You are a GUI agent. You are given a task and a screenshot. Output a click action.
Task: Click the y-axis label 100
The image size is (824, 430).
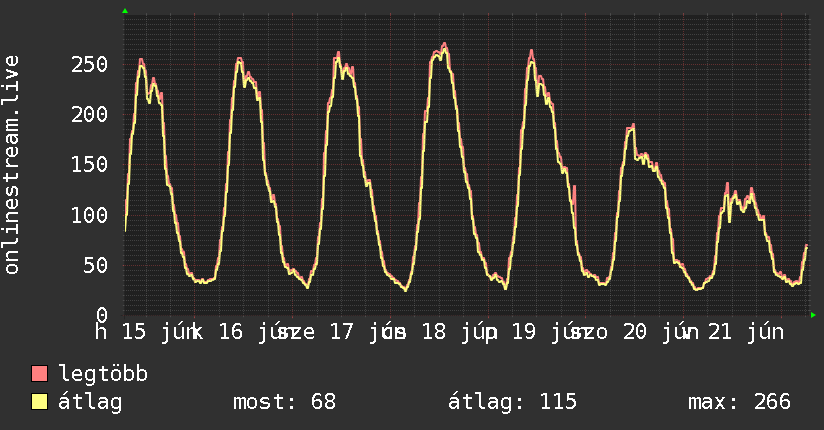pos(89,215)
